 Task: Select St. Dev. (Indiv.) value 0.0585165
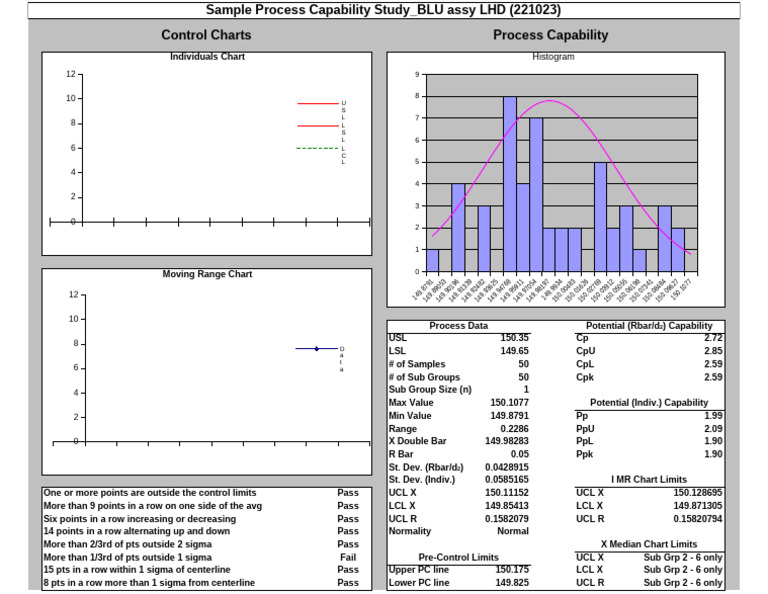[x=507, y=480]
